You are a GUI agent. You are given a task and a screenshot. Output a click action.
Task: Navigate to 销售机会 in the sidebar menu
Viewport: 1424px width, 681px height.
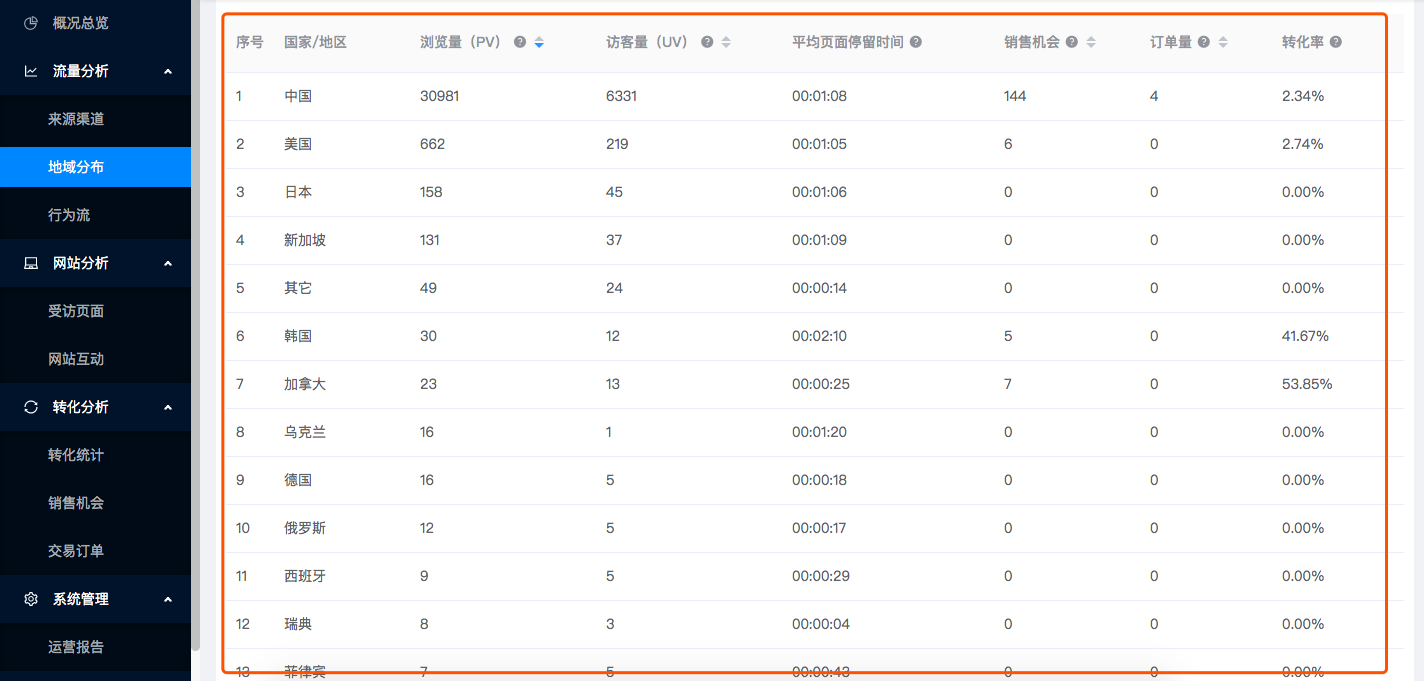point(76,503)
